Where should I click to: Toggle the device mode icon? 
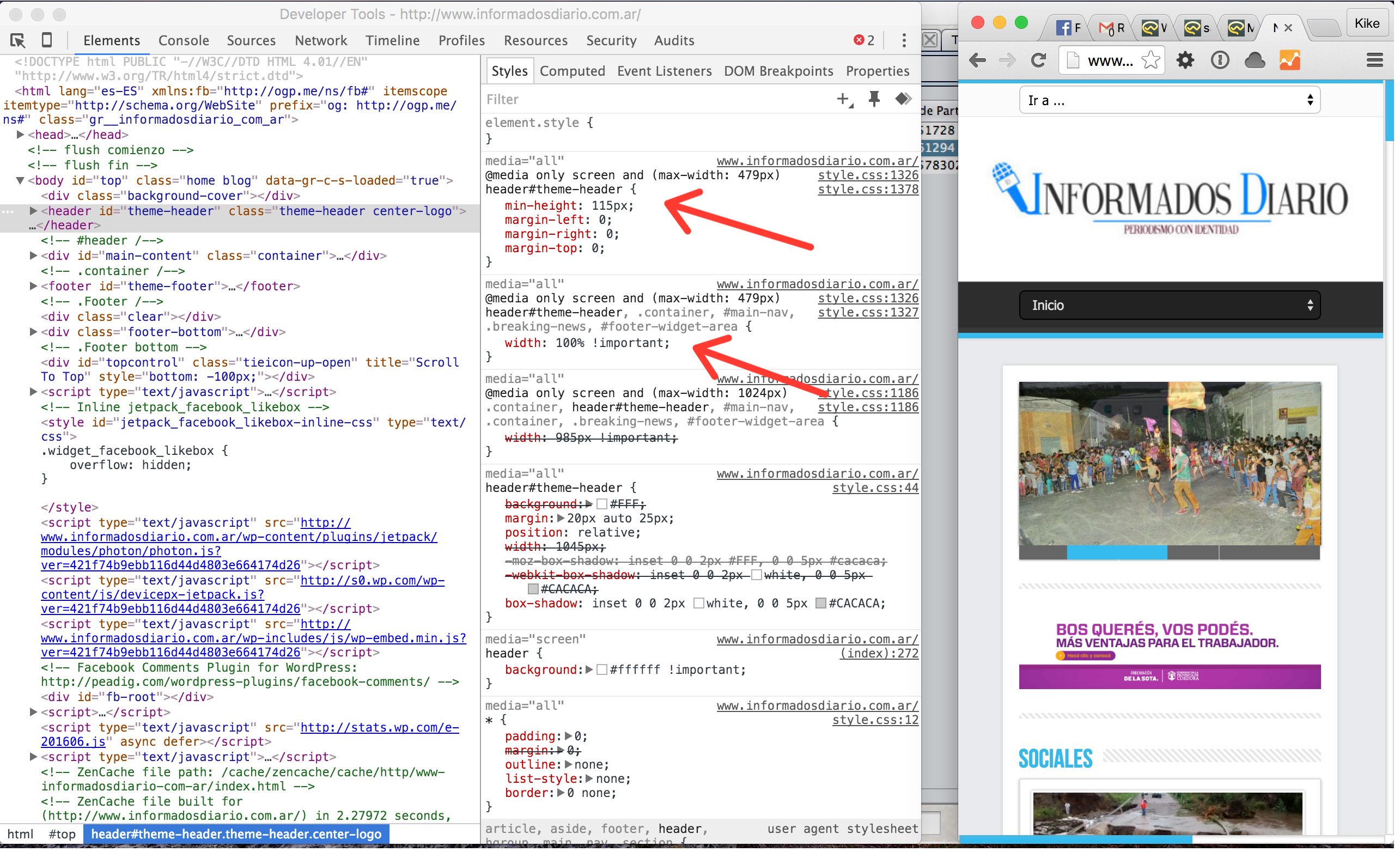coord(47,40)
